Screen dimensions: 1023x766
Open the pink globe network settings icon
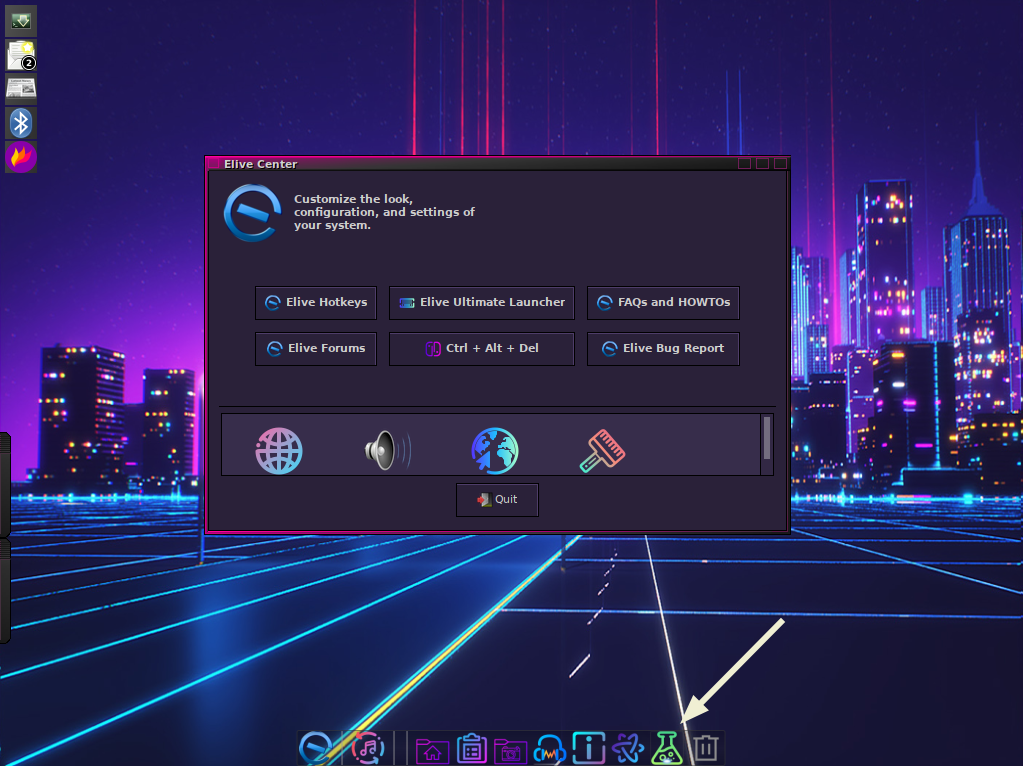pos(279,451)
